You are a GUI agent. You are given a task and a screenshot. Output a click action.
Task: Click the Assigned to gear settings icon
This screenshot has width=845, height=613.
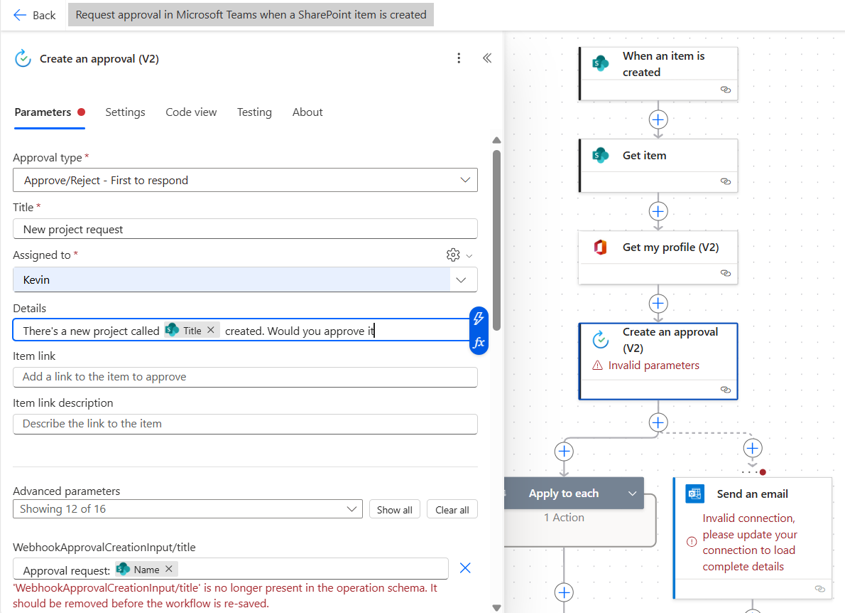pyautogui.click(x=453, y=255)
